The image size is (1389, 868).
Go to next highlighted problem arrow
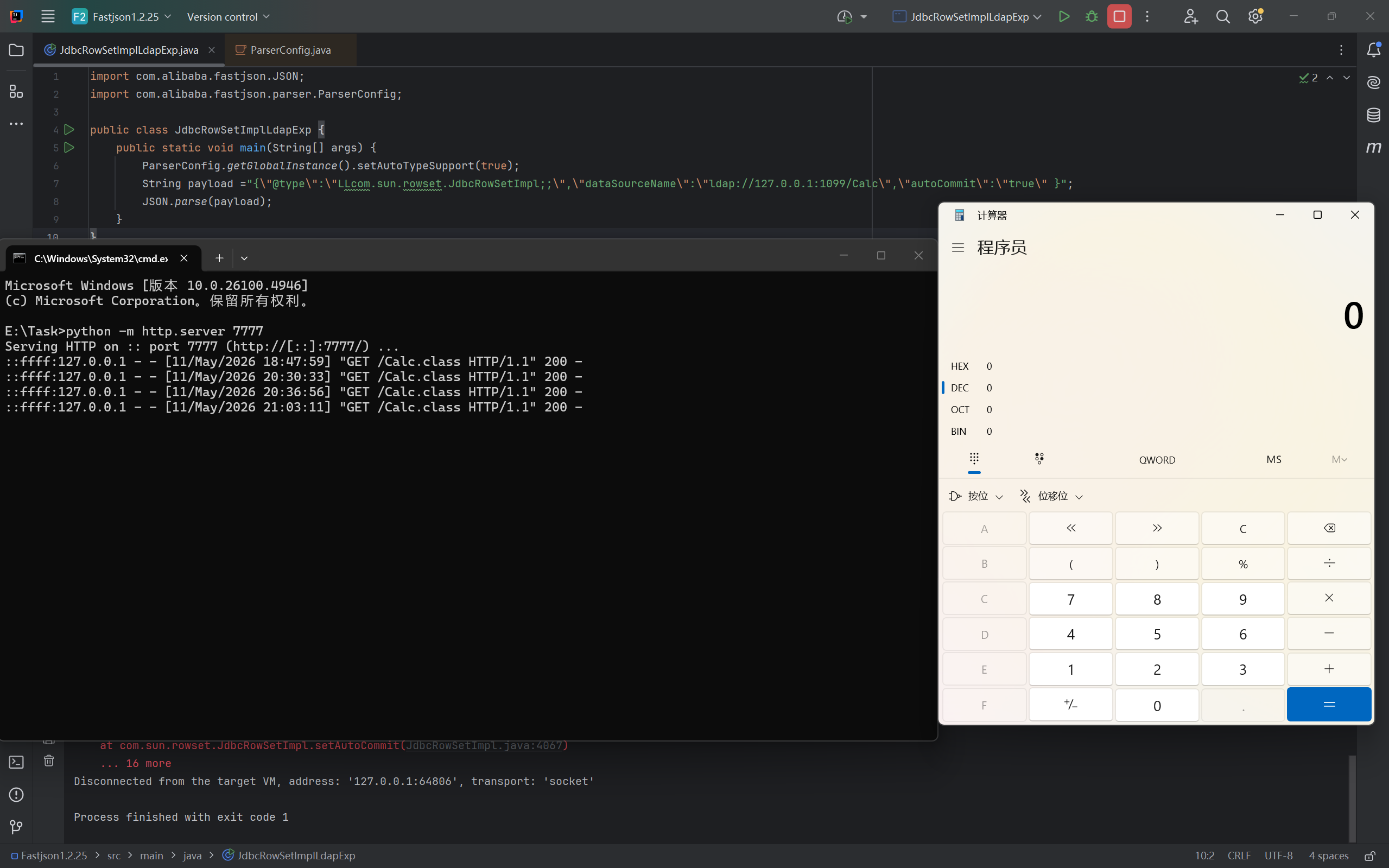click(1347, 78)
